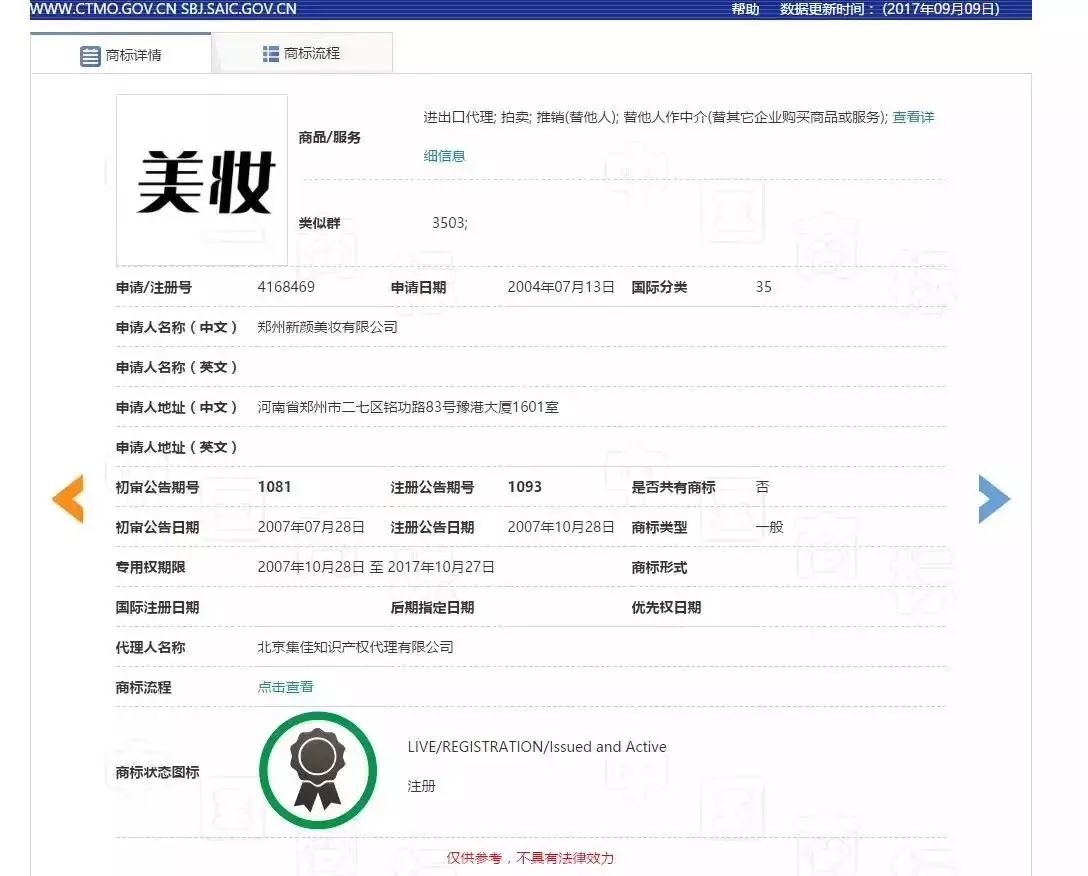The image size is (1088, 876).
Task: Click applicant name 郑州新颜美妆有限公司
Action: click(328, 327)
